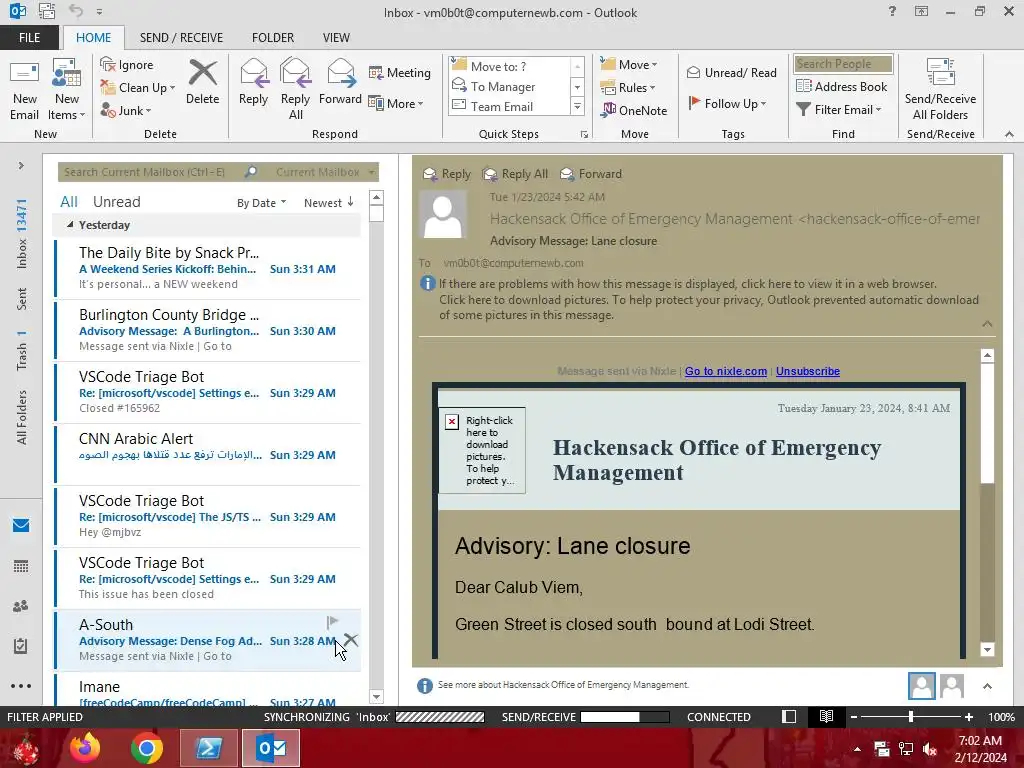Click the Search People field
The height and width of the screenshot is (768, 1024).
843,64
